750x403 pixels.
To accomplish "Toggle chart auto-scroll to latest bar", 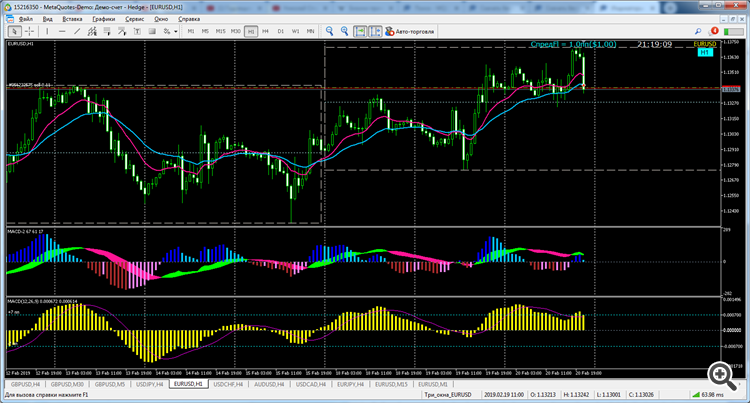I will point(360,32).
